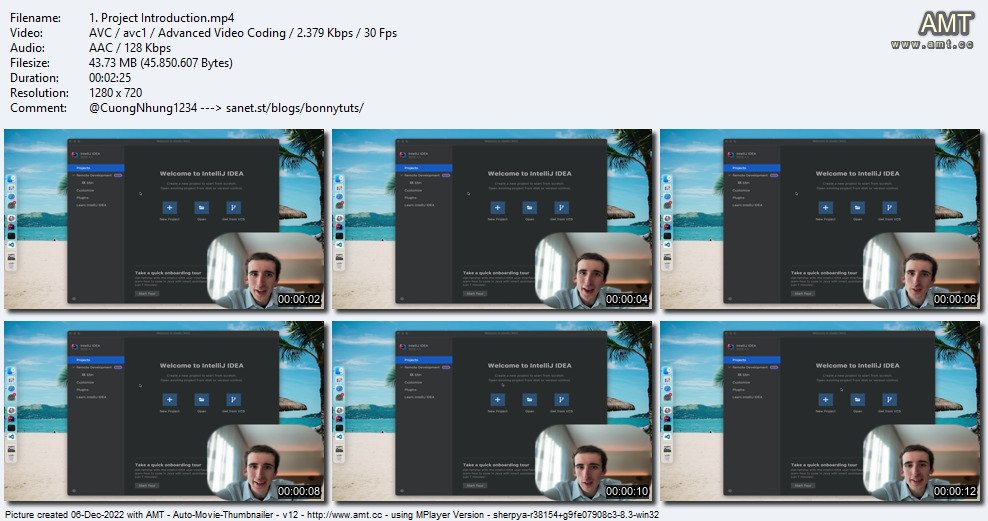Click Open folder icon in 00:00:10 thumbnail
The image size is (988, 521).
(x=530, y=399)
